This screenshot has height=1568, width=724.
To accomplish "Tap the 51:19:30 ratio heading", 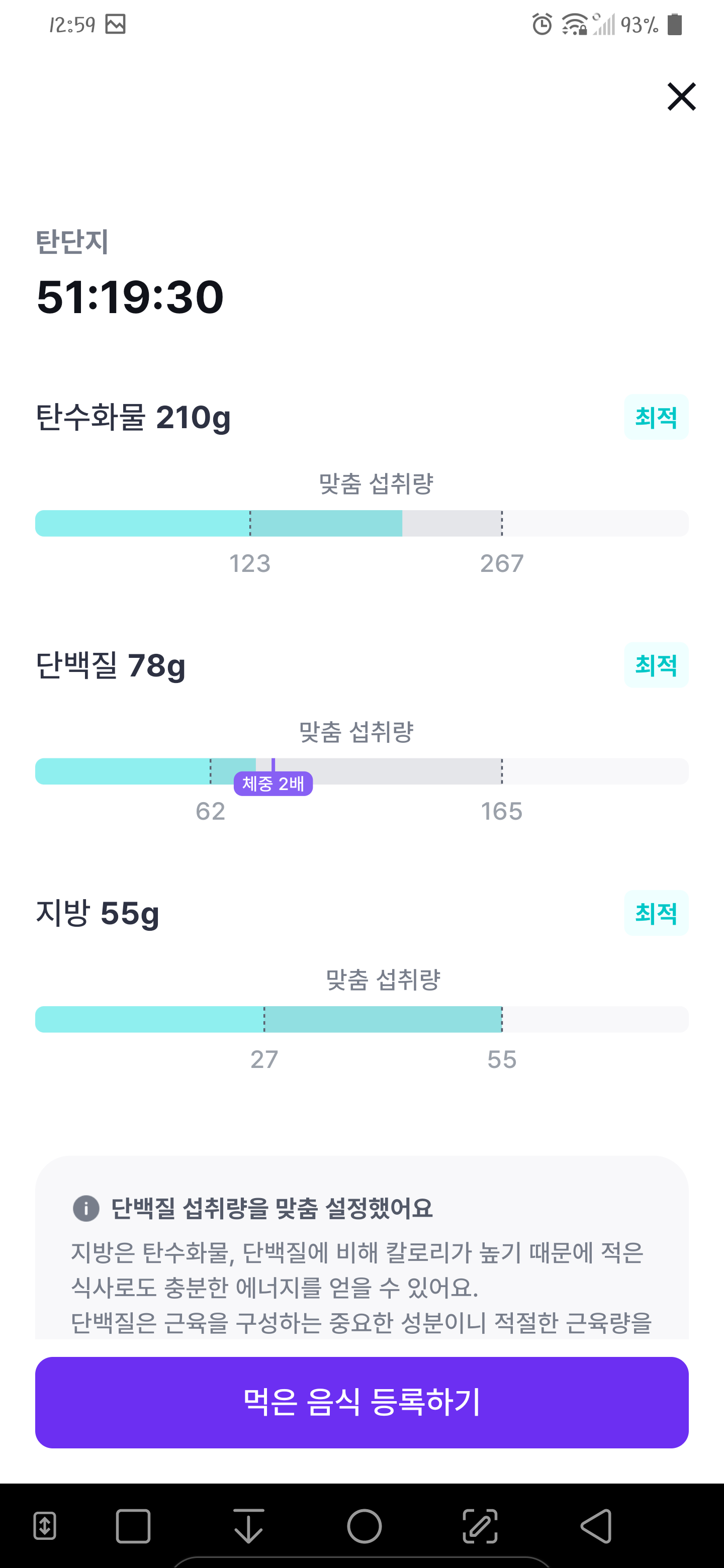I will coord(130,297).
